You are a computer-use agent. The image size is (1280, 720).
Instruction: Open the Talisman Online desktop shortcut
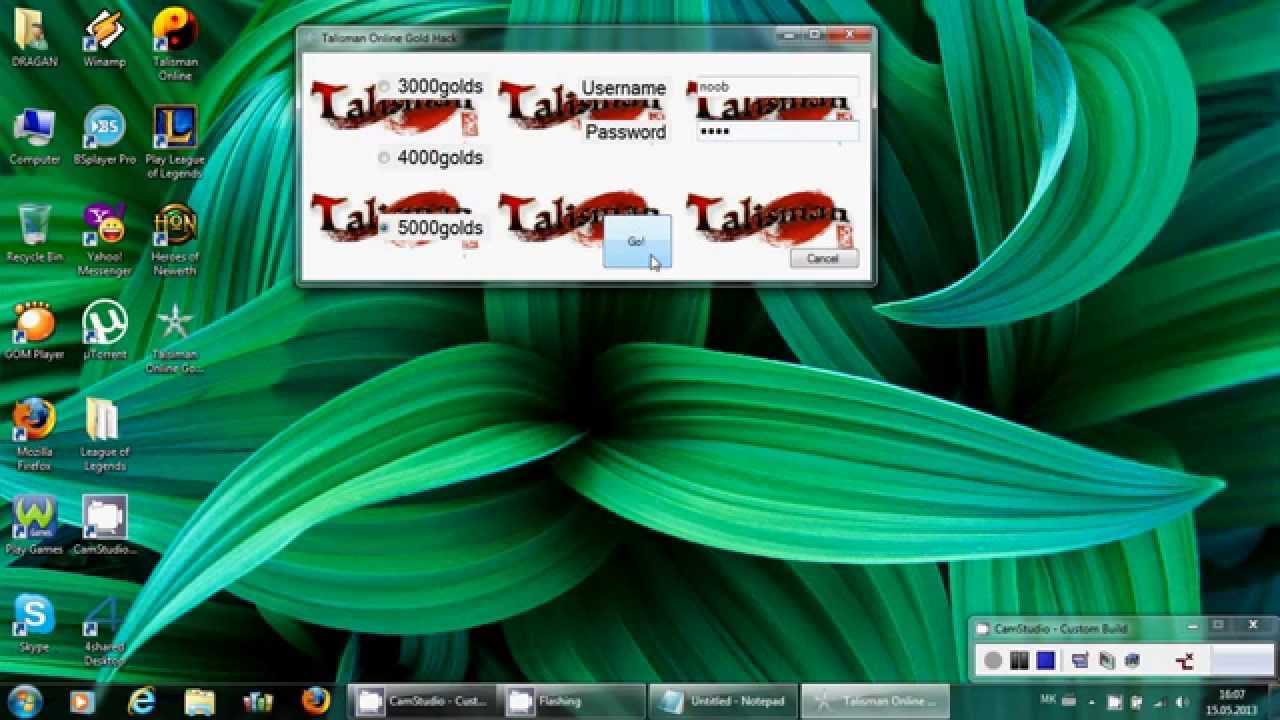point(175,45)
